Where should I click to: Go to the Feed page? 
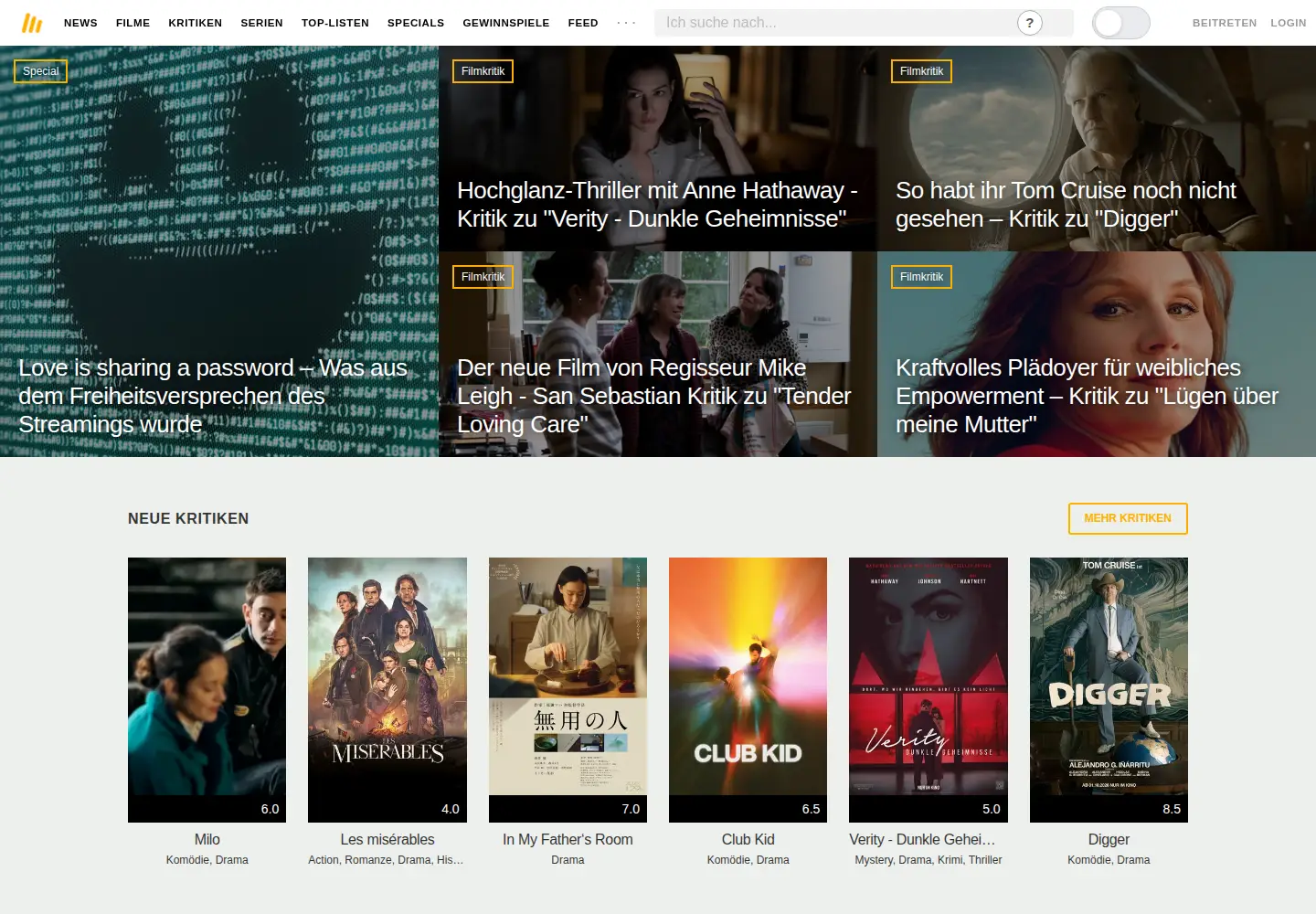click(583, 23)
